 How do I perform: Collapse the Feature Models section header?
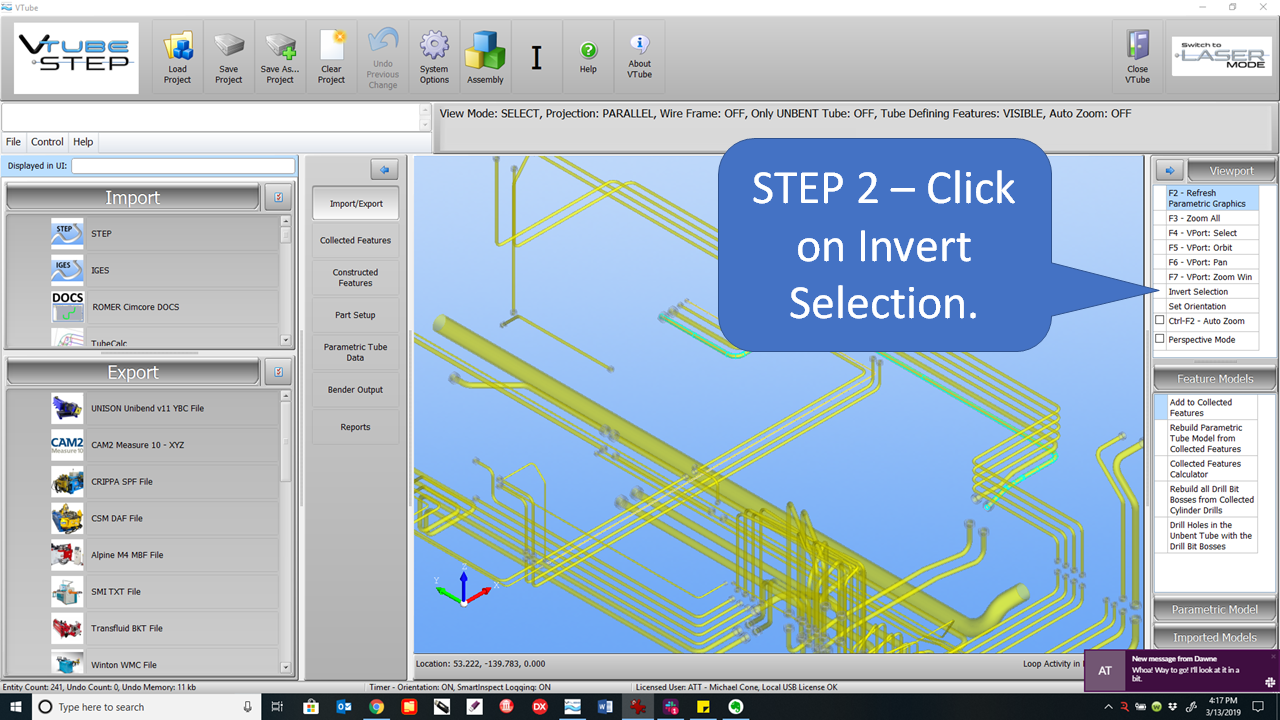pyautogui.click(x=1214, y=379)
